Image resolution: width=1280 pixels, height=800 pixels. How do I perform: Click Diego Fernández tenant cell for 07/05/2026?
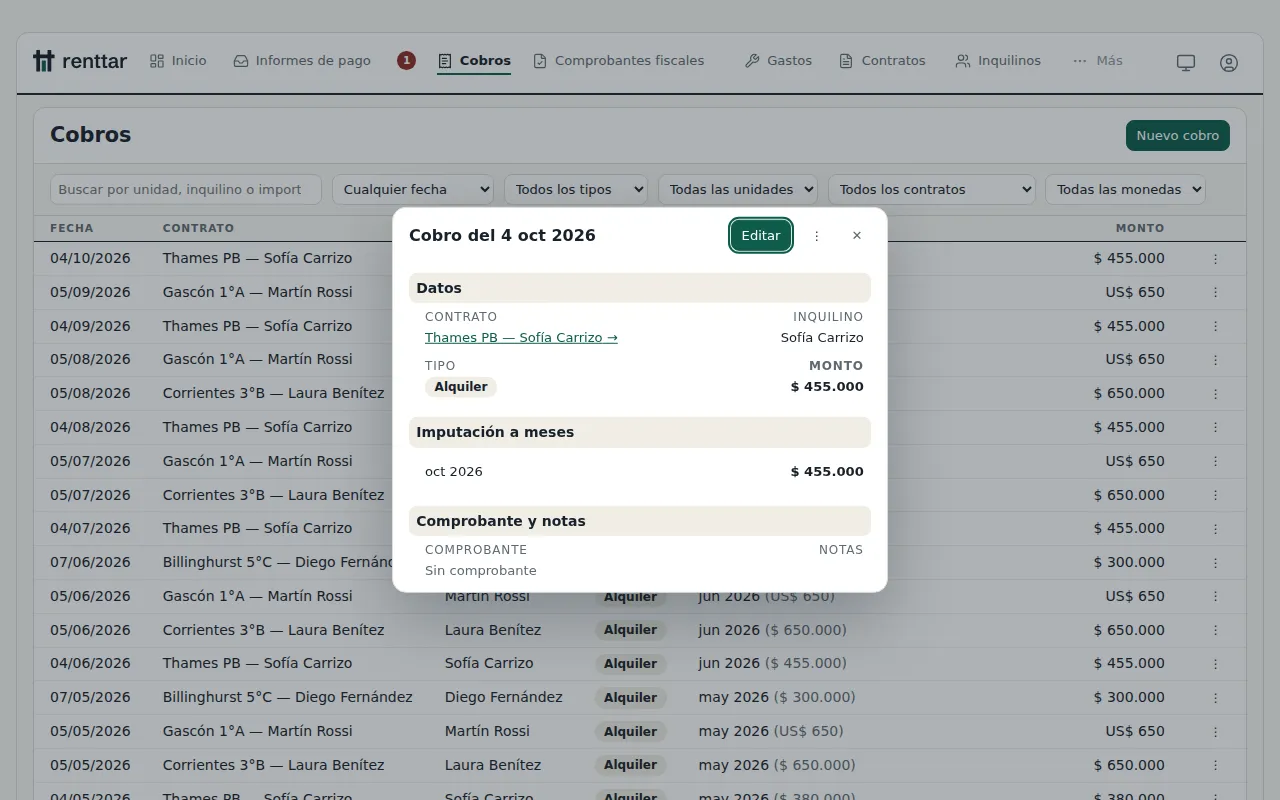pyautogui.click(x=504, y=697)
